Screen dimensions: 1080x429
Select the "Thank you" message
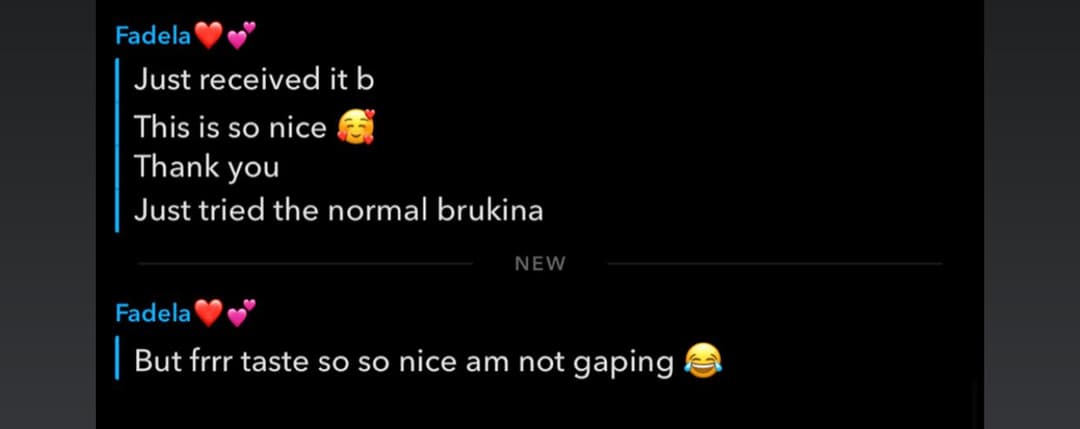pyautogui.click(x=207, y=168)
